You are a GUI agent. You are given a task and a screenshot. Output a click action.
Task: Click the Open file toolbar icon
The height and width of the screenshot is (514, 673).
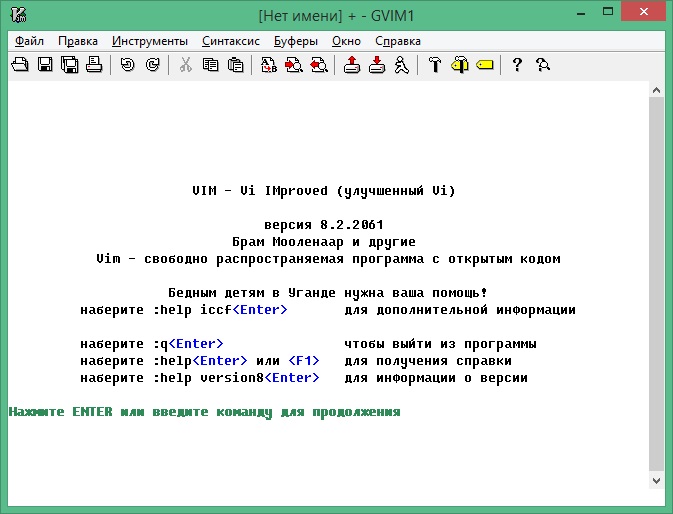[20, 65]
